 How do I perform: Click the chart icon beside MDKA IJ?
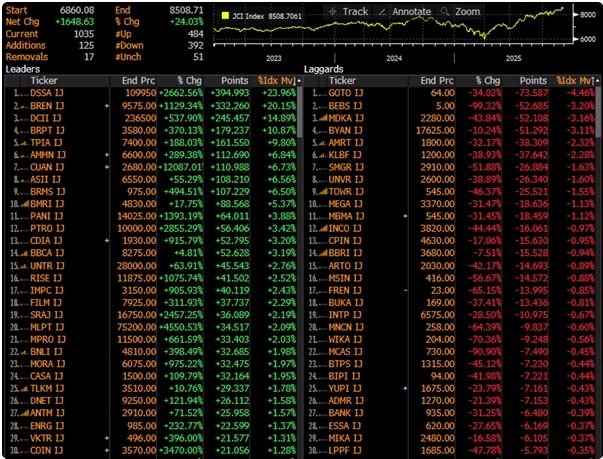point(323,118)
